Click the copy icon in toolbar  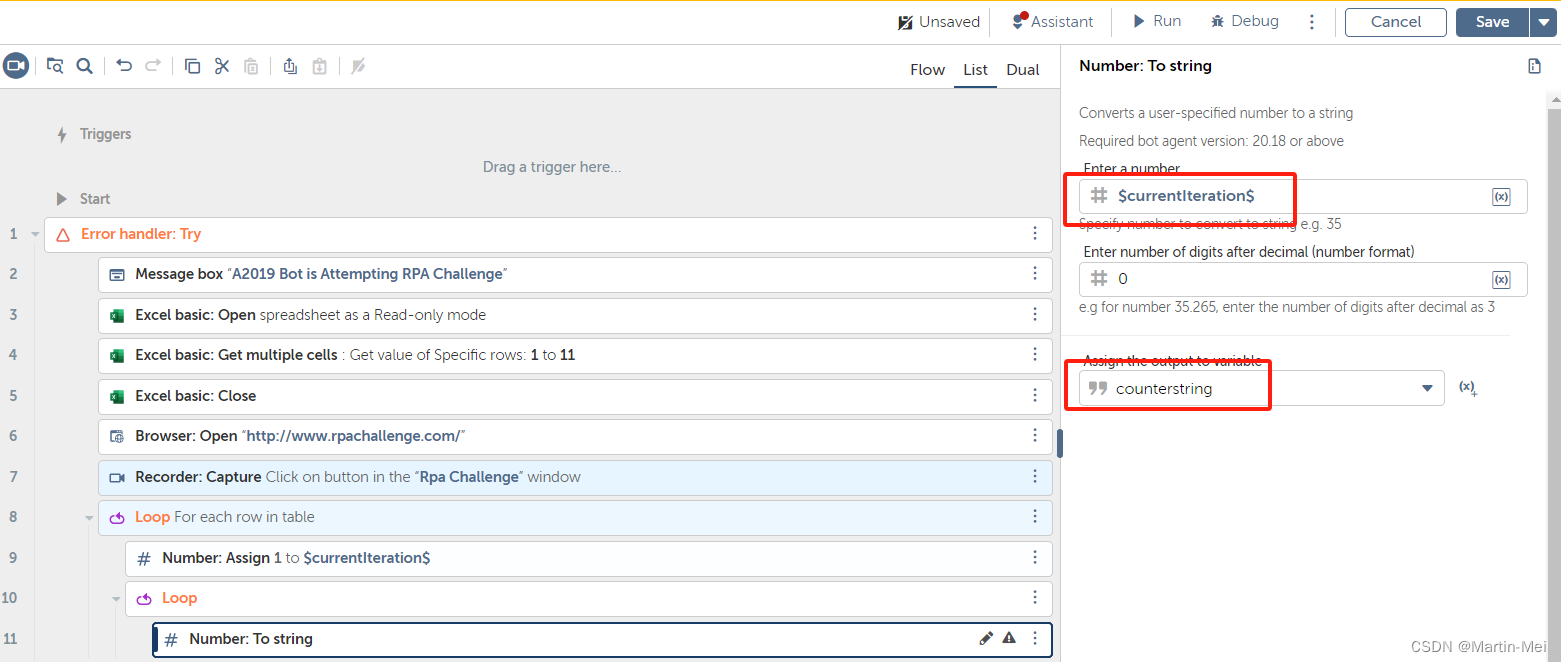192,66
